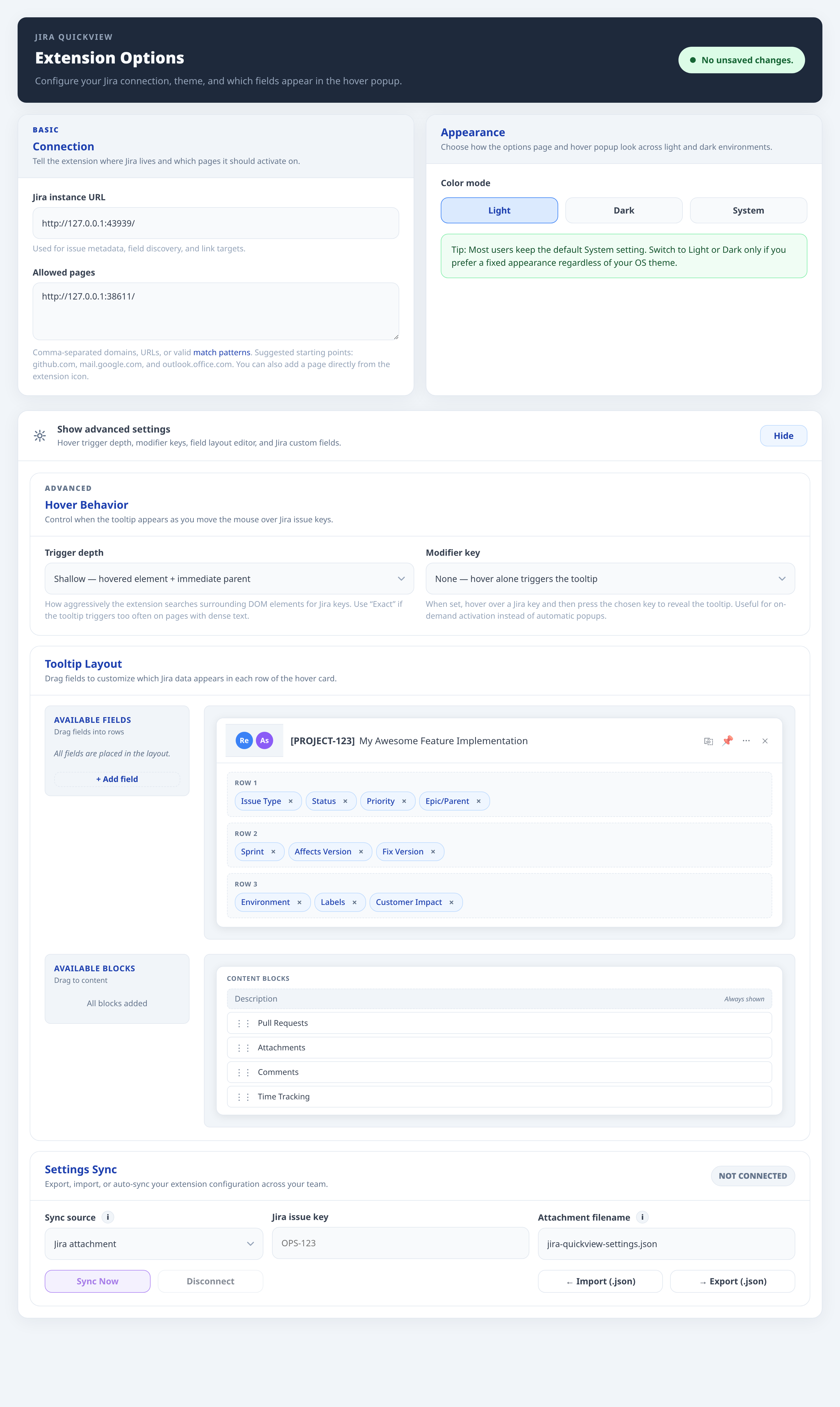Click the Sync source info icon

coord(108,1217)
